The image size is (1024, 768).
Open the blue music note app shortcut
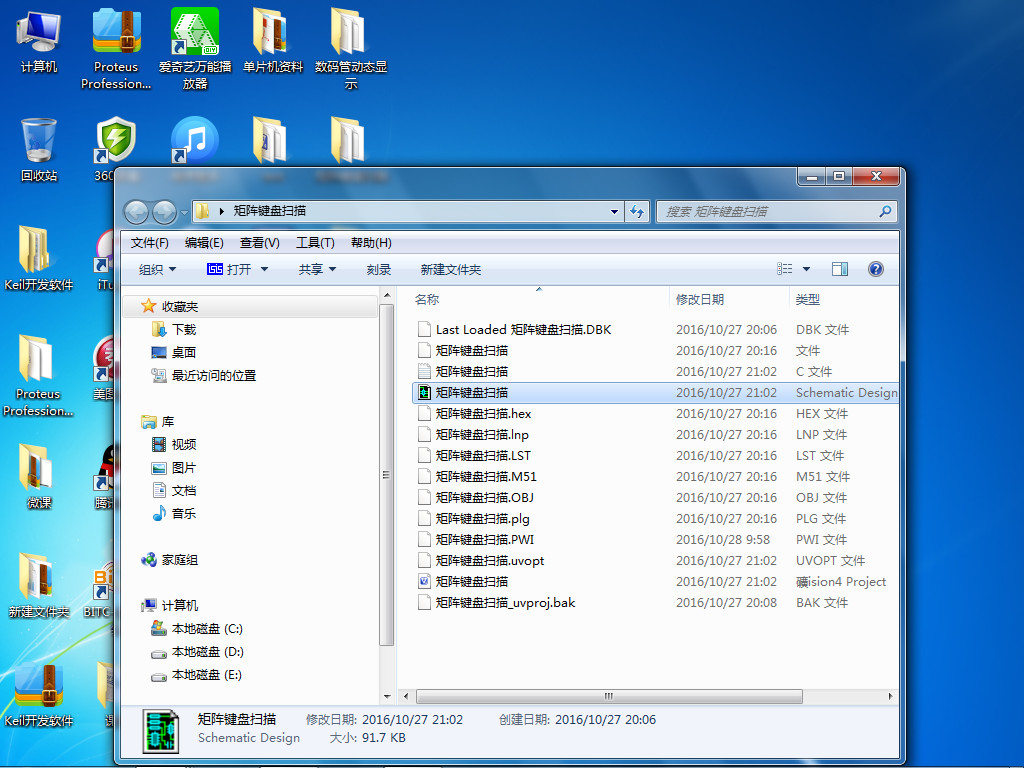[194, 140]
